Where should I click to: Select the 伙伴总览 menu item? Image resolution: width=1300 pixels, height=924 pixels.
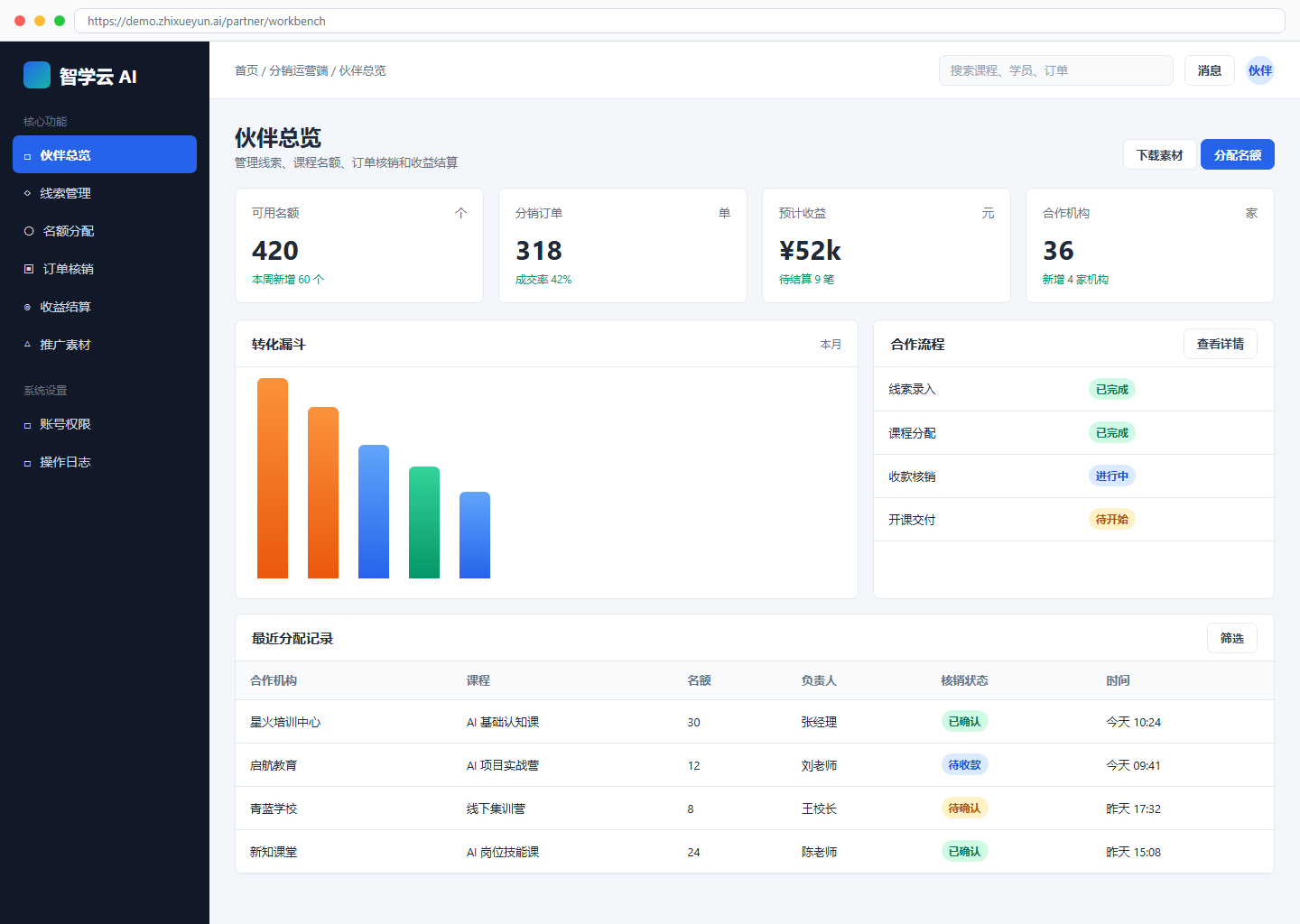(105, 154)
